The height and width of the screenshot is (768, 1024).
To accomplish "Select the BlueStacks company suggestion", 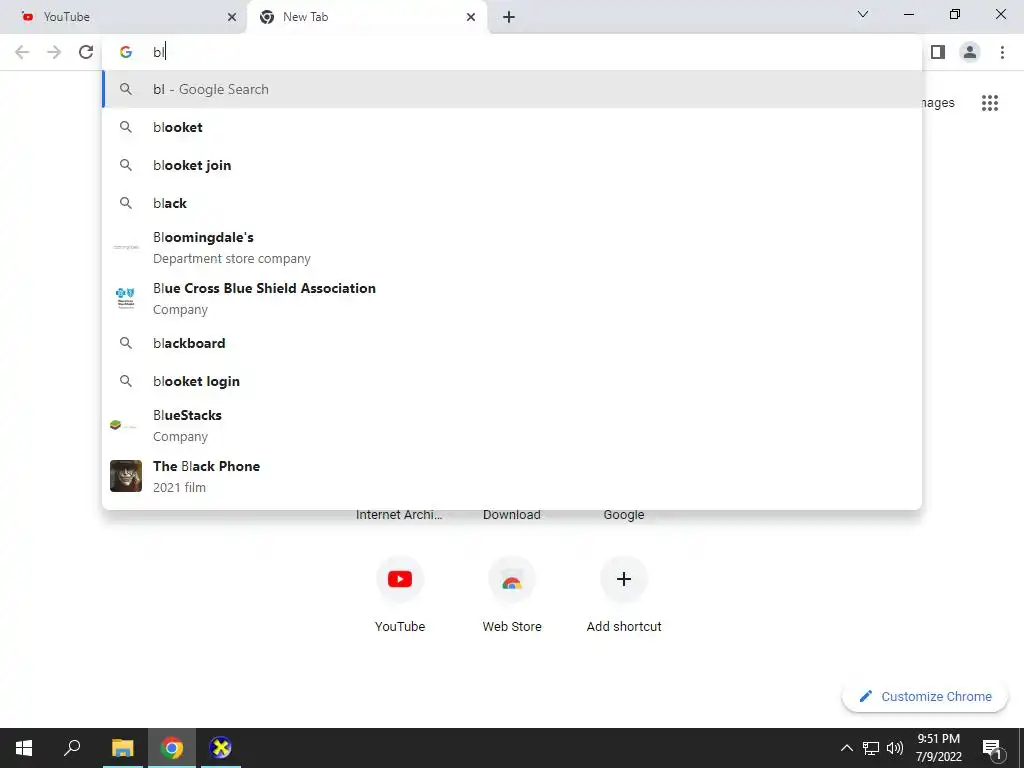I will [512, 425].
